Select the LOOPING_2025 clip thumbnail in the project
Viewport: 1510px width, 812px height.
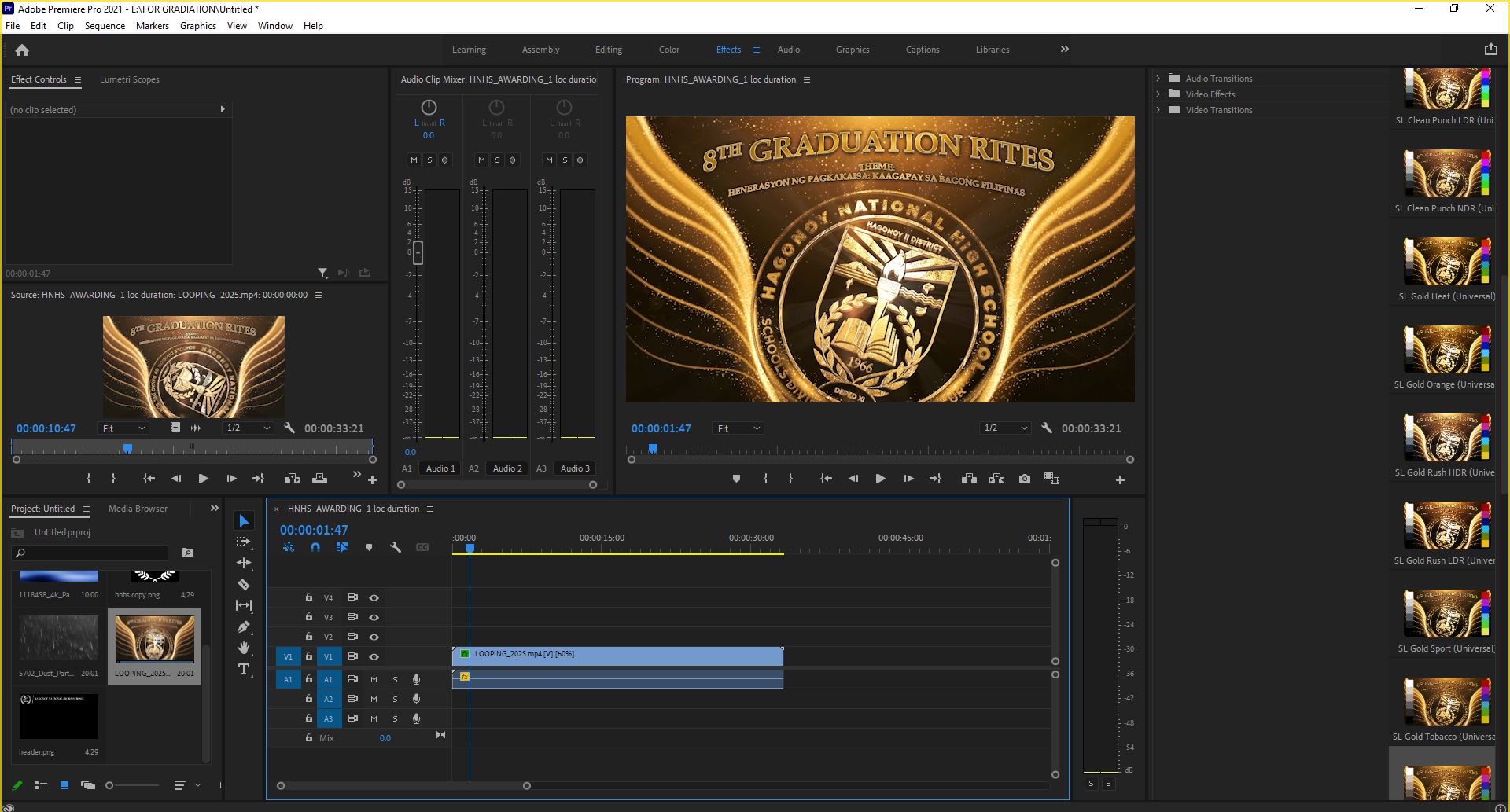point(155,639)
